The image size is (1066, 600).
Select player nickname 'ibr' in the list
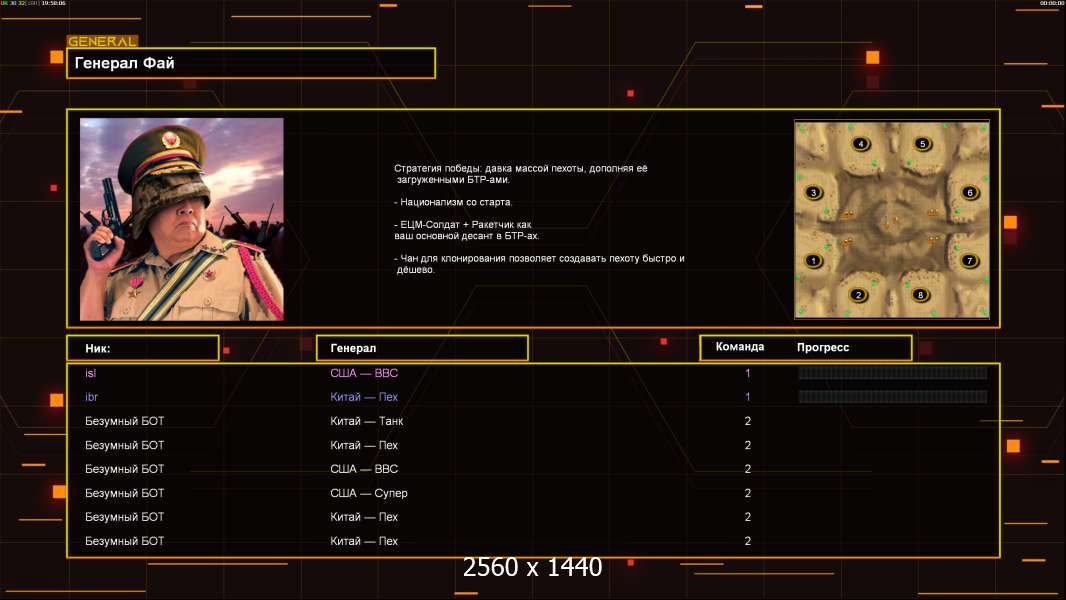pyautogui.click(x=91, y=397)
